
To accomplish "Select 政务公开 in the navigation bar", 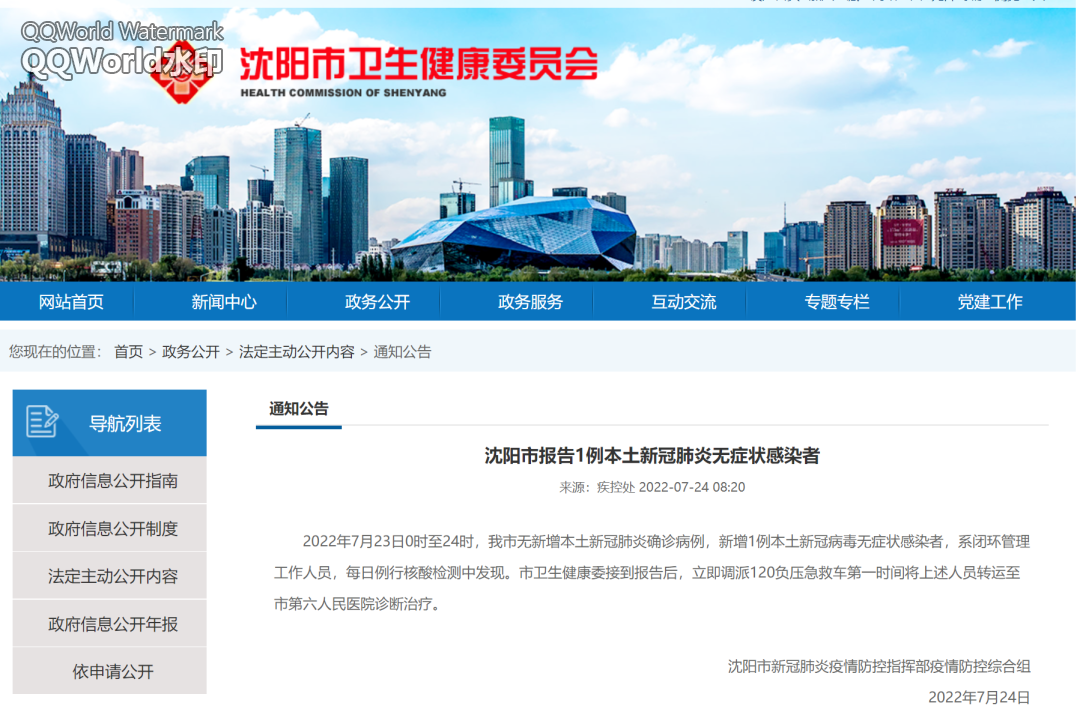I will click(x=377, y=302).
